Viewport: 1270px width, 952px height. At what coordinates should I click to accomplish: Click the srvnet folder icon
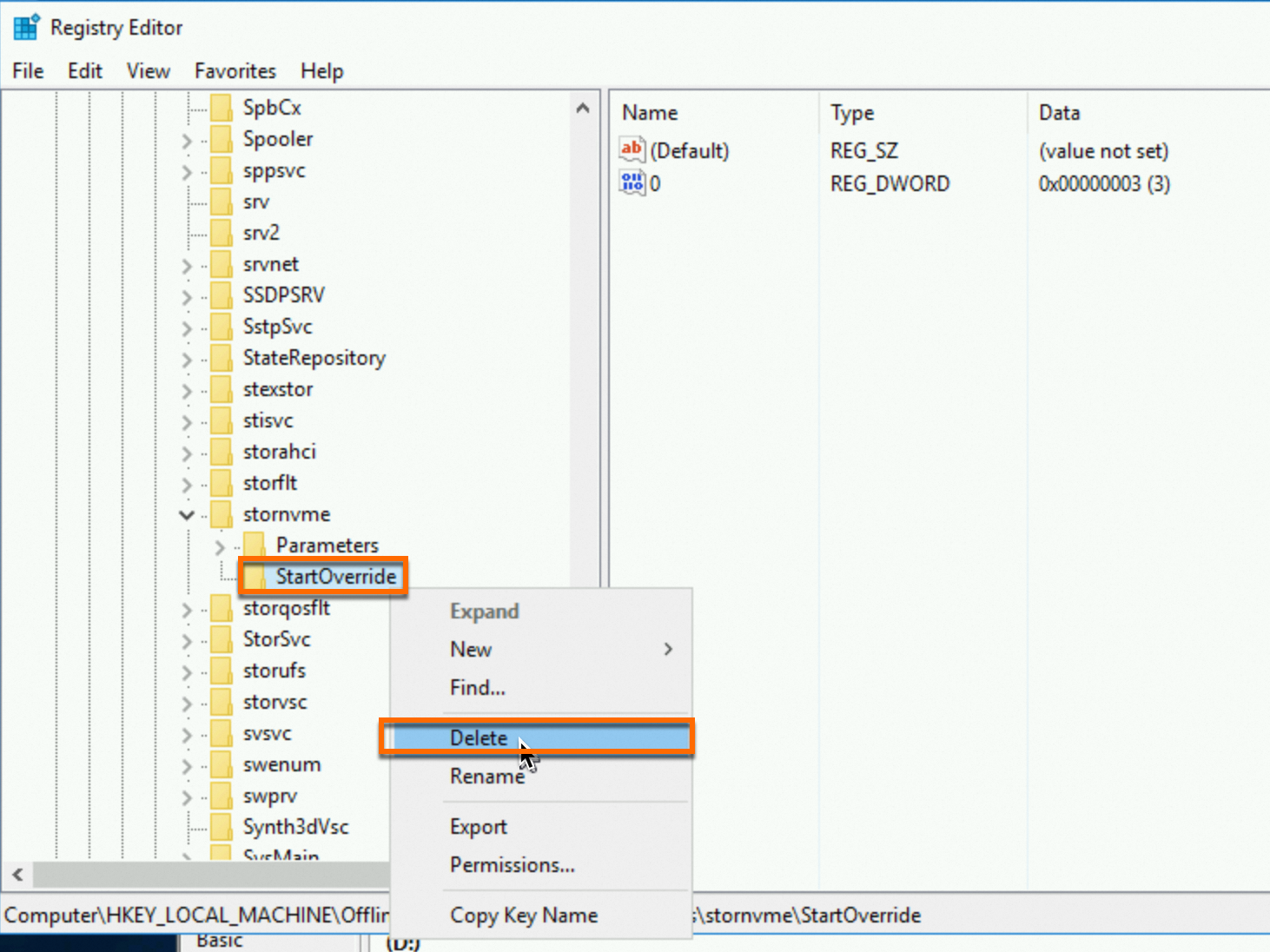[222, 264]
